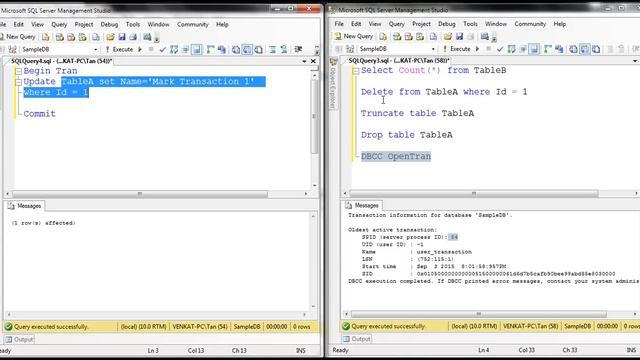Open Analysis Services XMLA Query icon, SQLQuery4 window
The image size is (640, 360).
[x=82, y=37]
